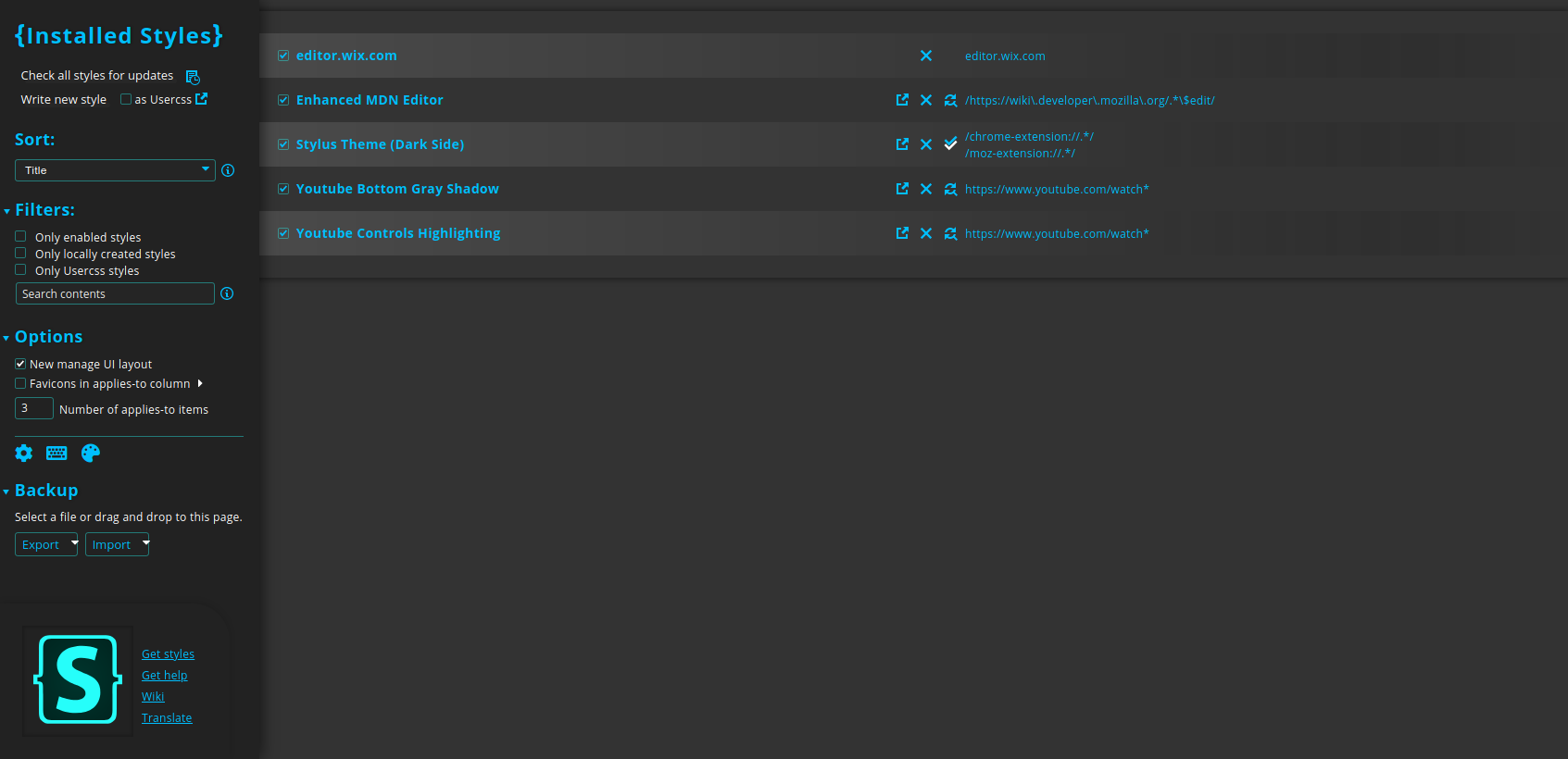
Task: Check update for Enhanced MDN Editor
Action: tap(950, 100)
